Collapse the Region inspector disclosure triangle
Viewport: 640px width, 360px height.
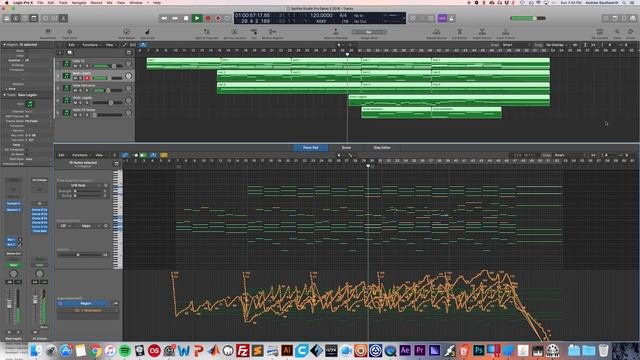click(x=4, y=45)
